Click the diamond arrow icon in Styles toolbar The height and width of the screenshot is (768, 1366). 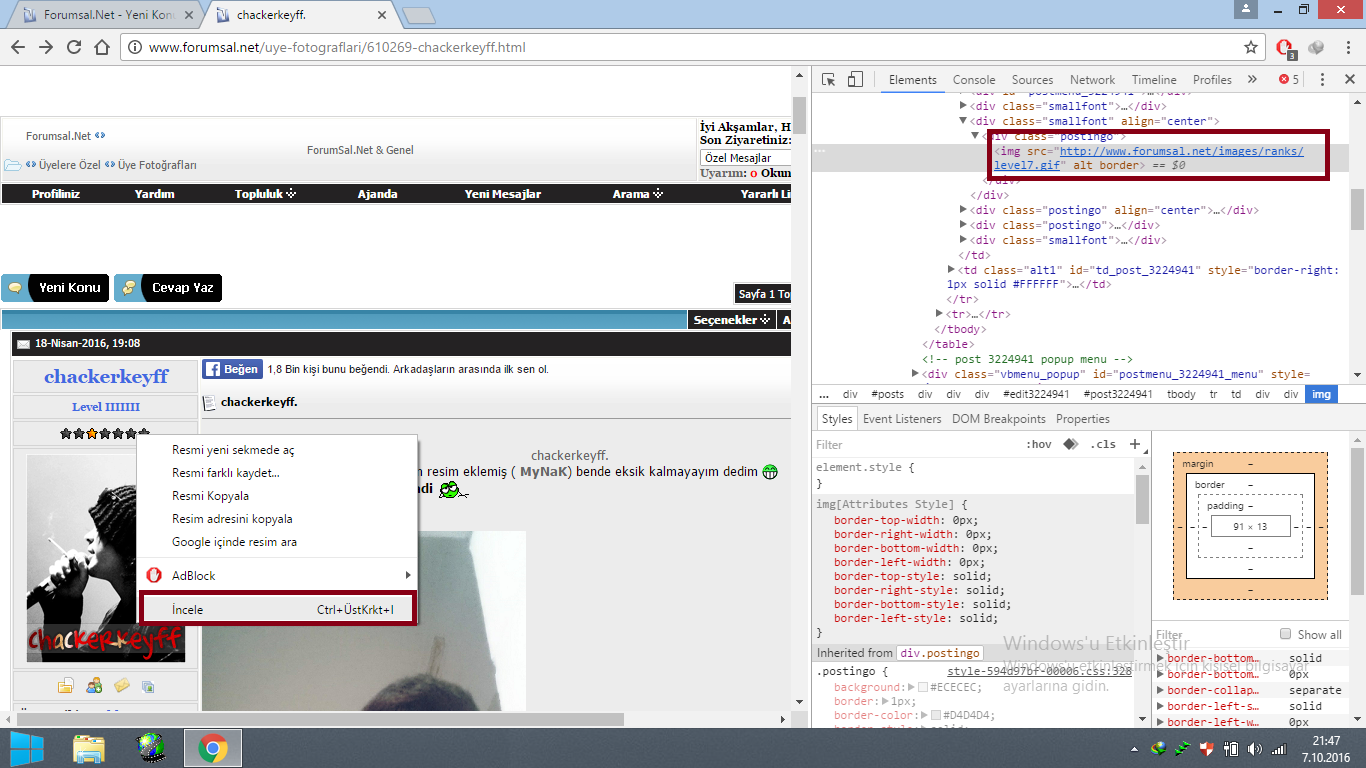[1070, 444]
